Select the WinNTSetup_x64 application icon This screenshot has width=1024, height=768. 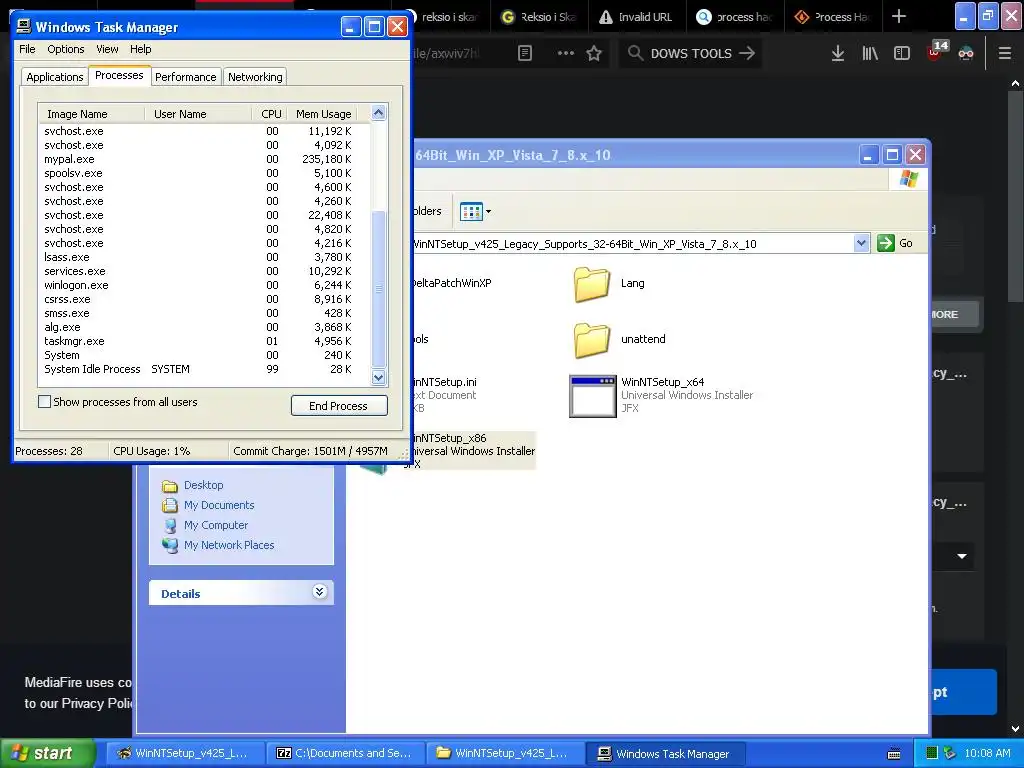click(x=592, y=396)
